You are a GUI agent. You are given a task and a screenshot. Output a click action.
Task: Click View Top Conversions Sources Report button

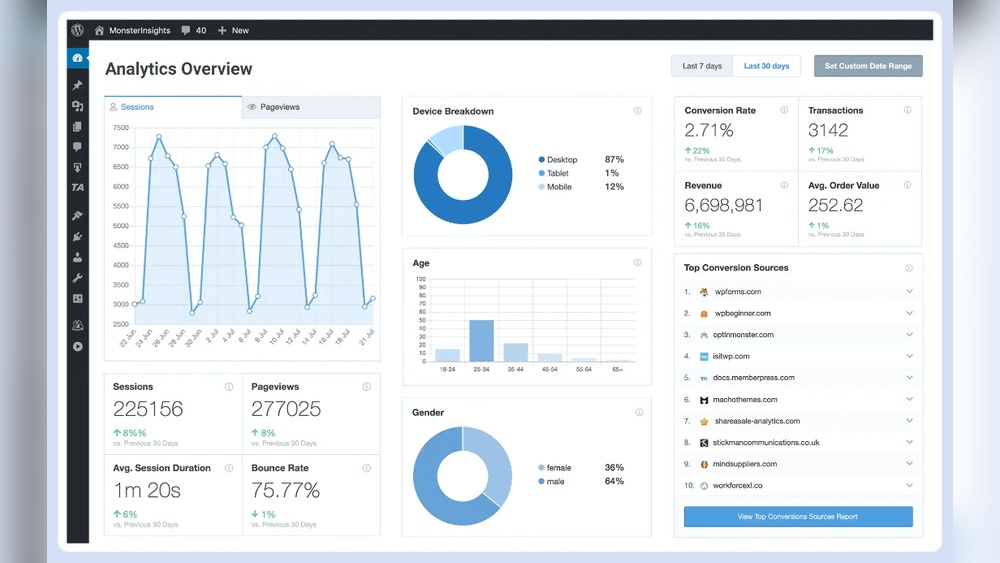(798, 517)
